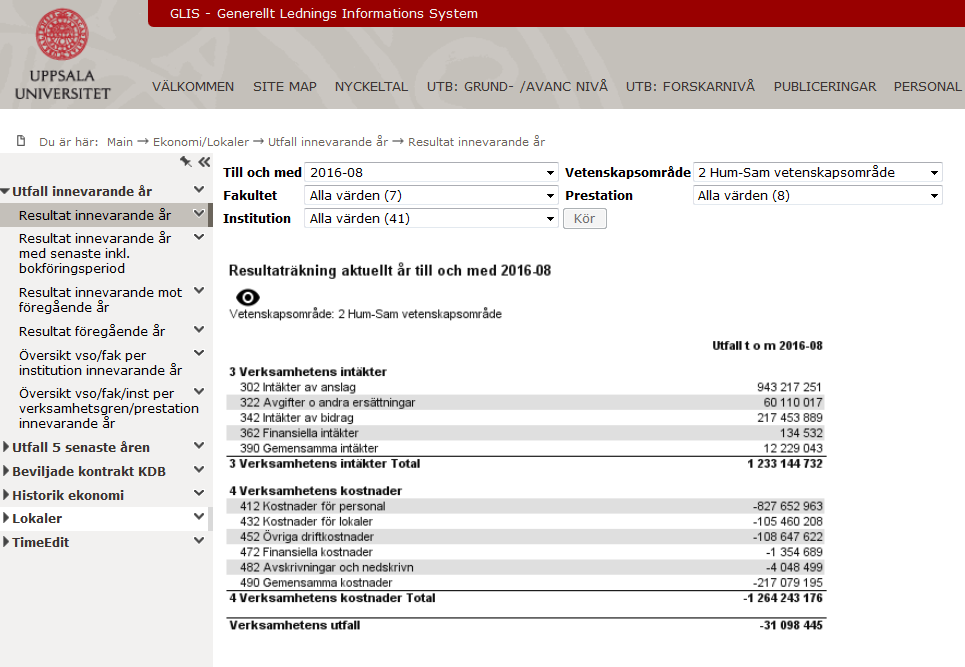The height and width of the screenshot is (667, 965).
Task: Click chevron beside Resultat innevarande mot föregående år
Action: click(199, 290)
